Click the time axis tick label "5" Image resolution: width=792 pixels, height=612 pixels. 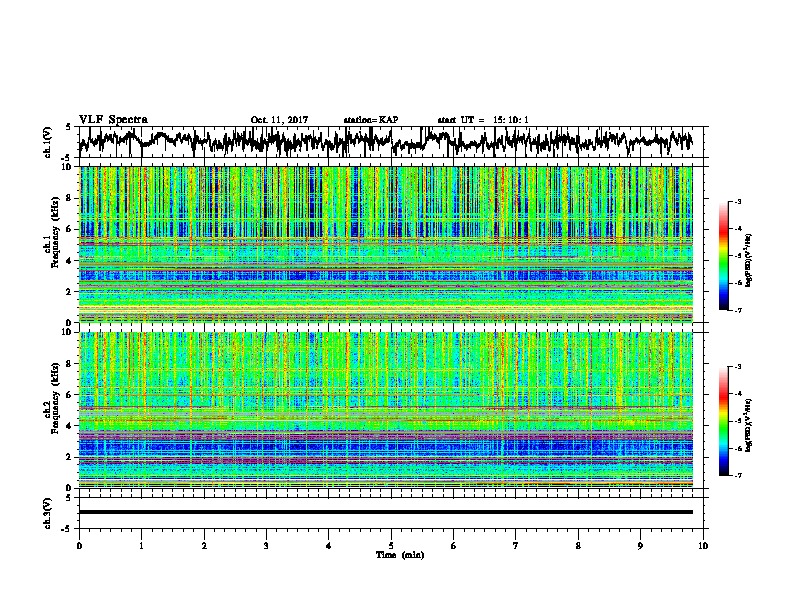point(391,545)
